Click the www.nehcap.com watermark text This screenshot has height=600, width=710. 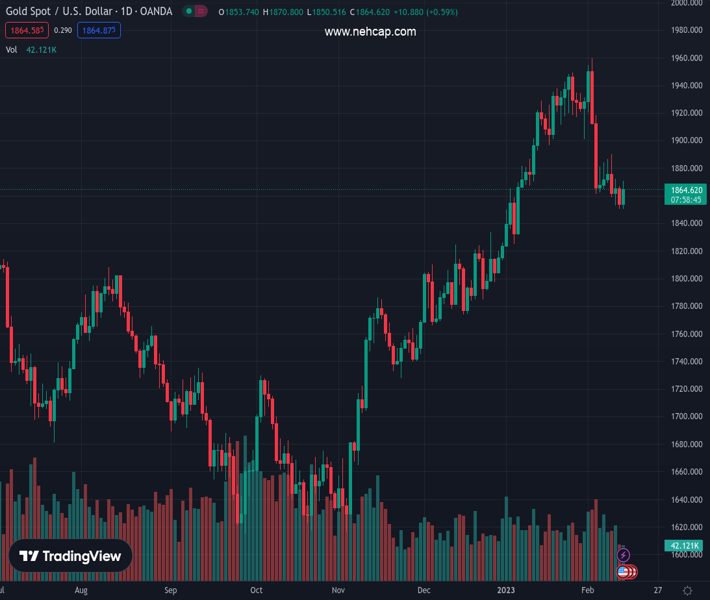pos(370,32)
